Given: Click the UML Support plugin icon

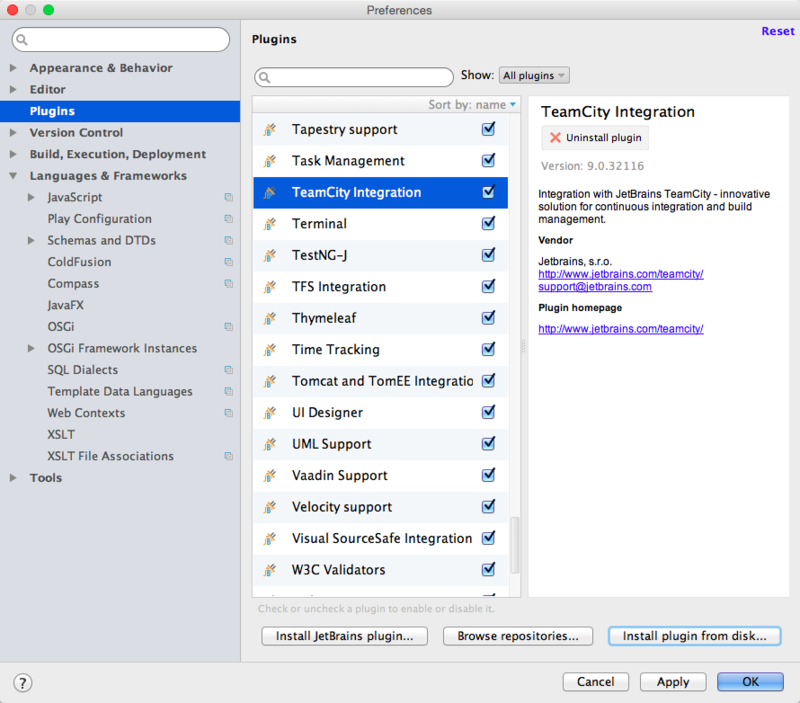Looking at the screenshot, I should (x=269, y=444).
